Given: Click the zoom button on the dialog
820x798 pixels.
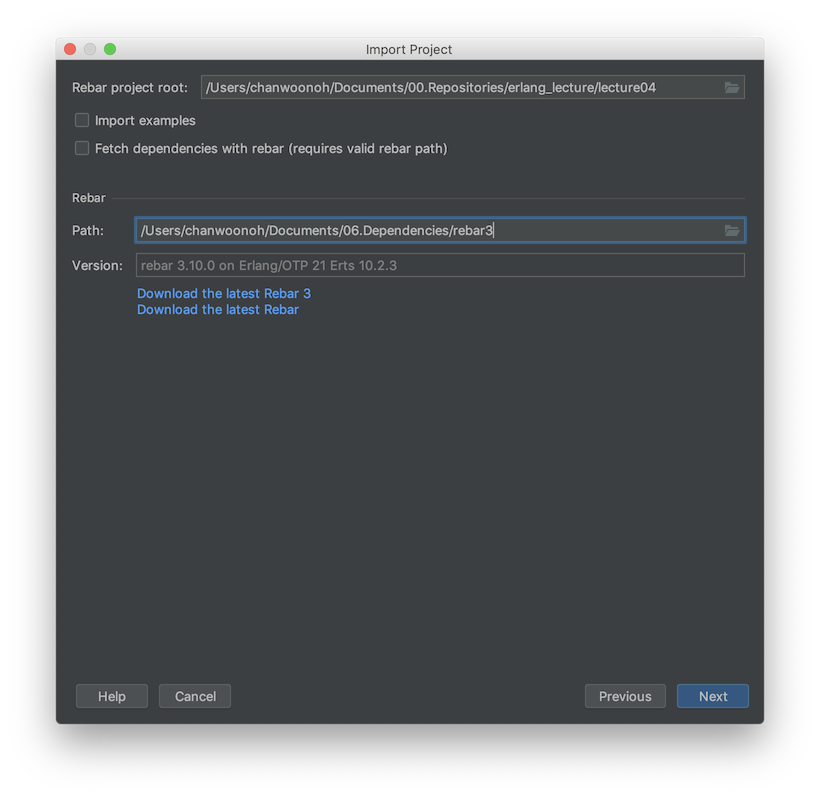Looking at the screenshot, I should tap(109, 48).
